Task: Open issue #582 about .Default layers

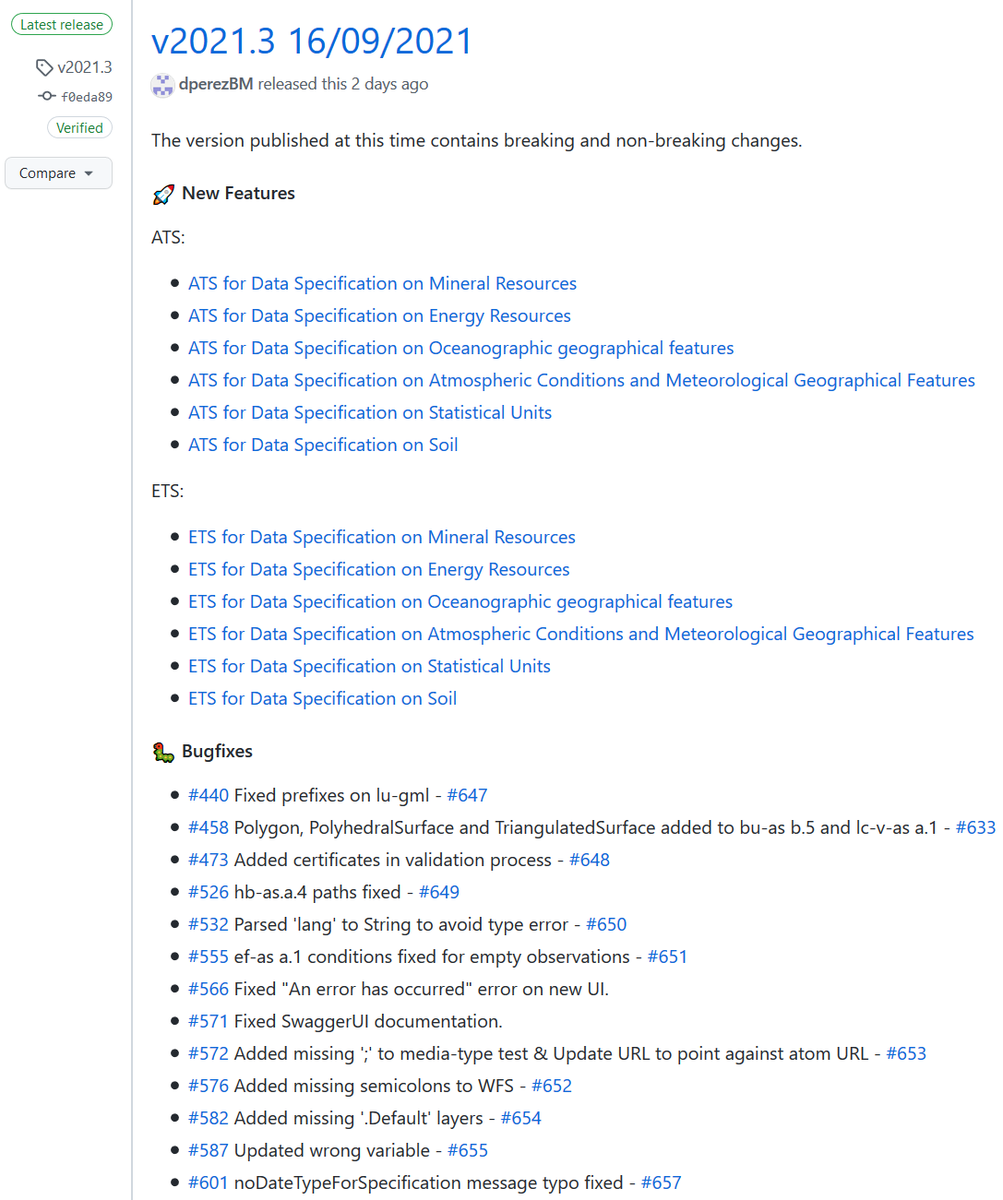Action: click(209, 1118)
